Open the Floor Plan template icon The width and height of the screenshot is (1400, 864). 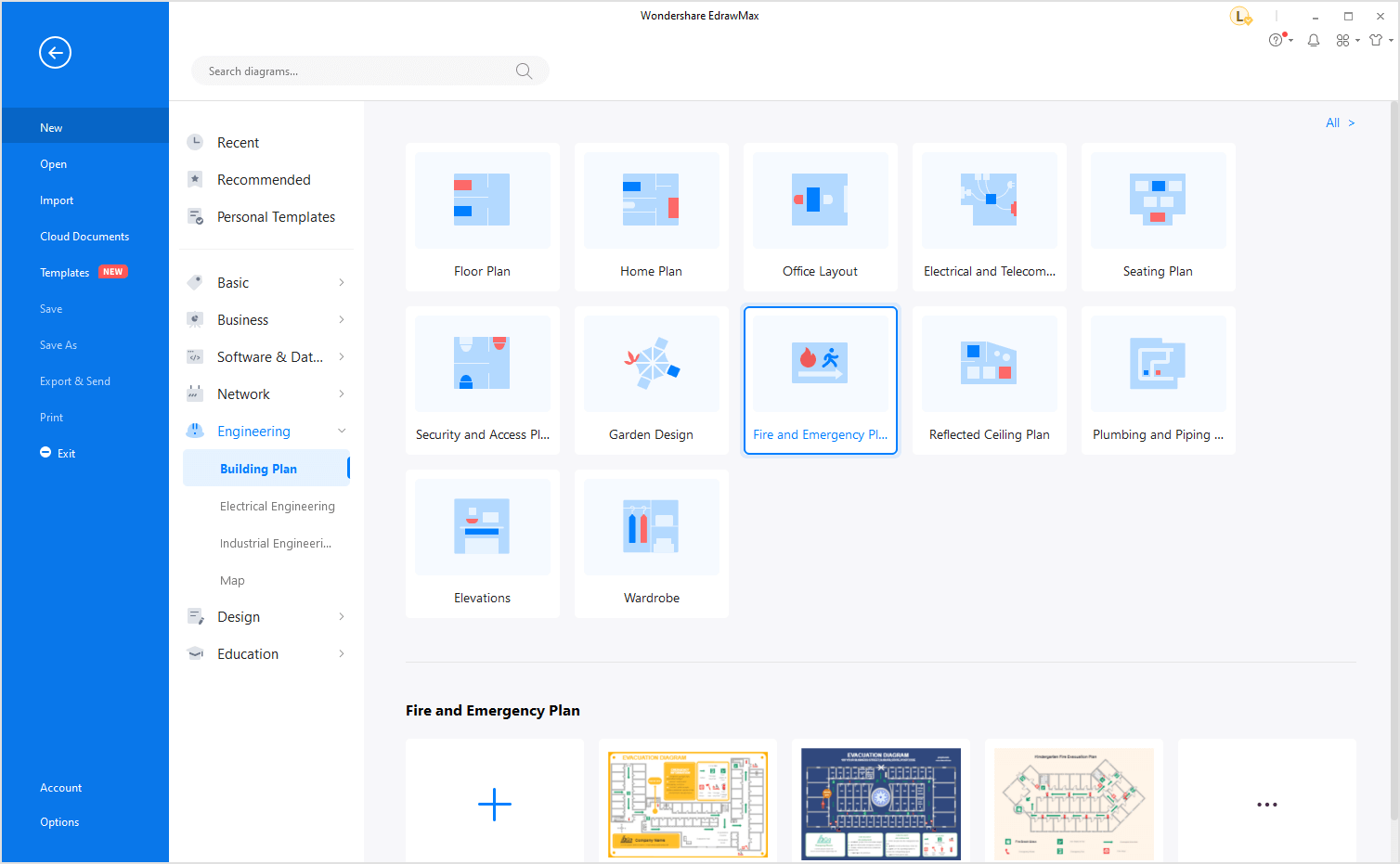[x=482, y=200]
